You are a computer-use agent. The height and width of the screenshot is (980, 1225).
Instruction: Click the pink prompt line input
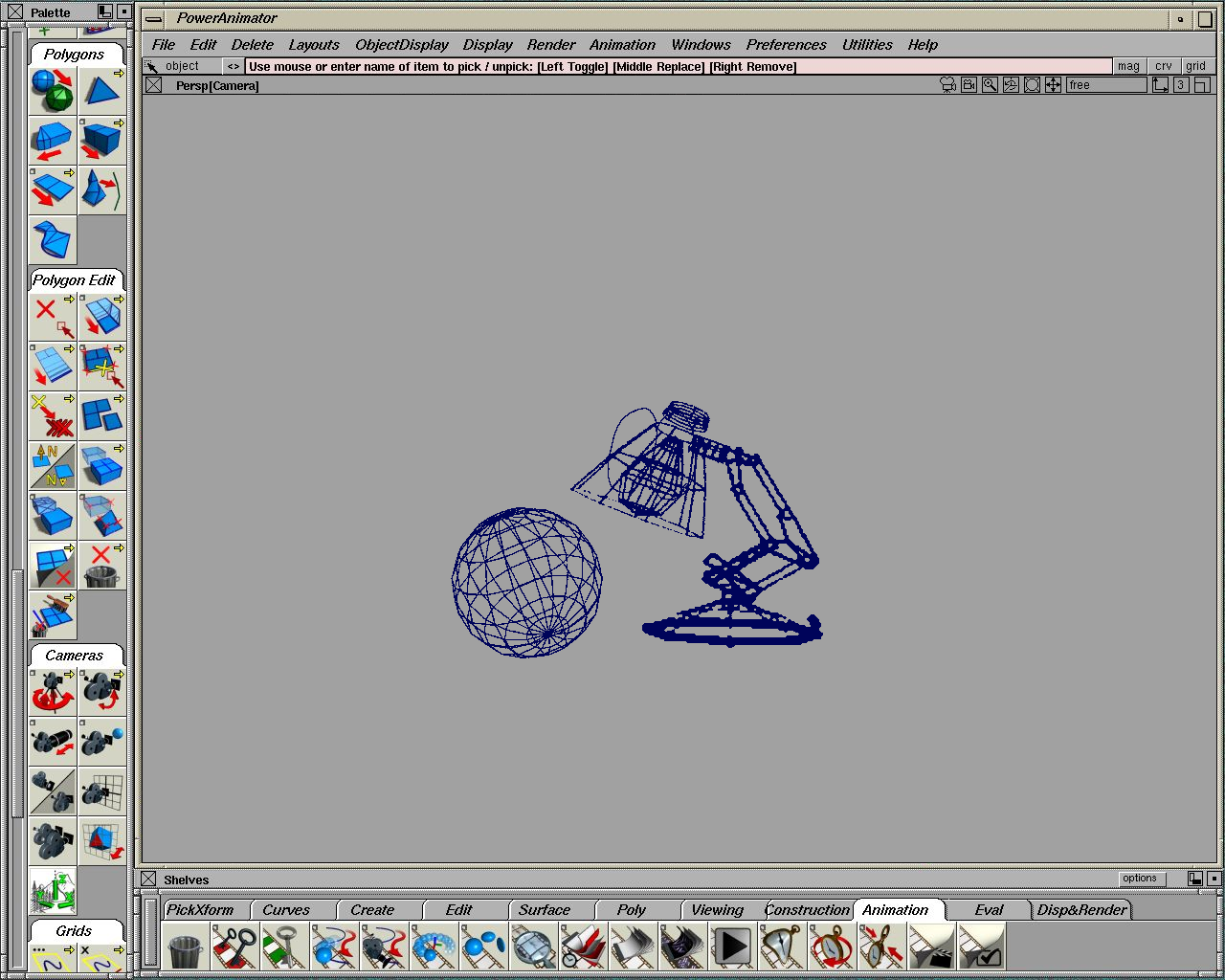(679, 66)
